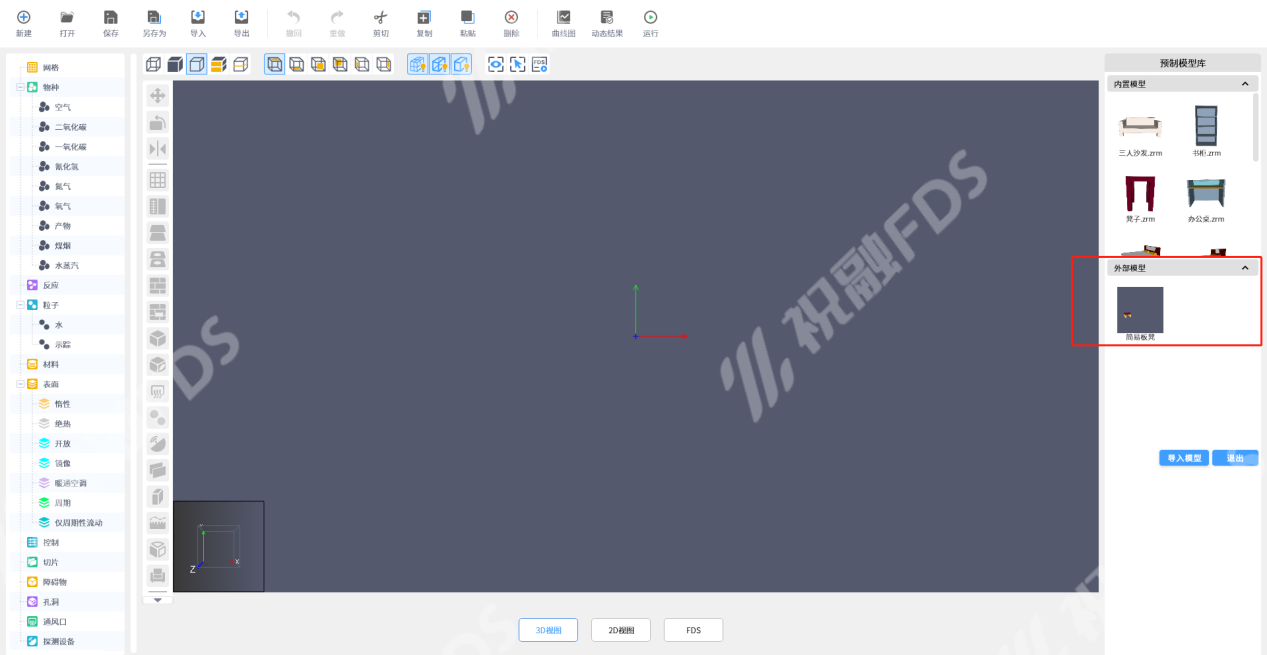Select 暖通空调 surface in the tree
This screenshot has height=655, width=1267.
coord(70,483)
